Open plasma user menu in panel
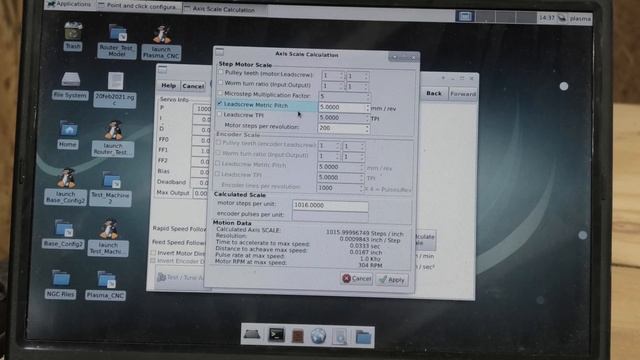The image size is (640, 360). [x=580, y=19]
